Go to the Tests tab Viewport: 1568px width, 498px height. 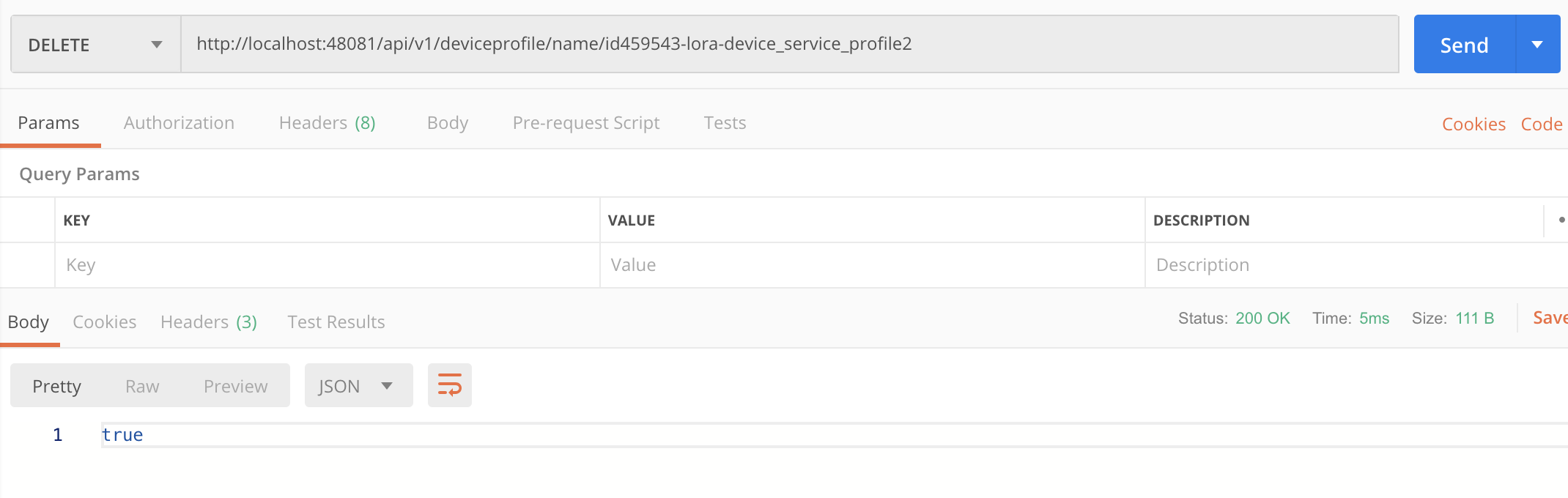pos(725,123)
